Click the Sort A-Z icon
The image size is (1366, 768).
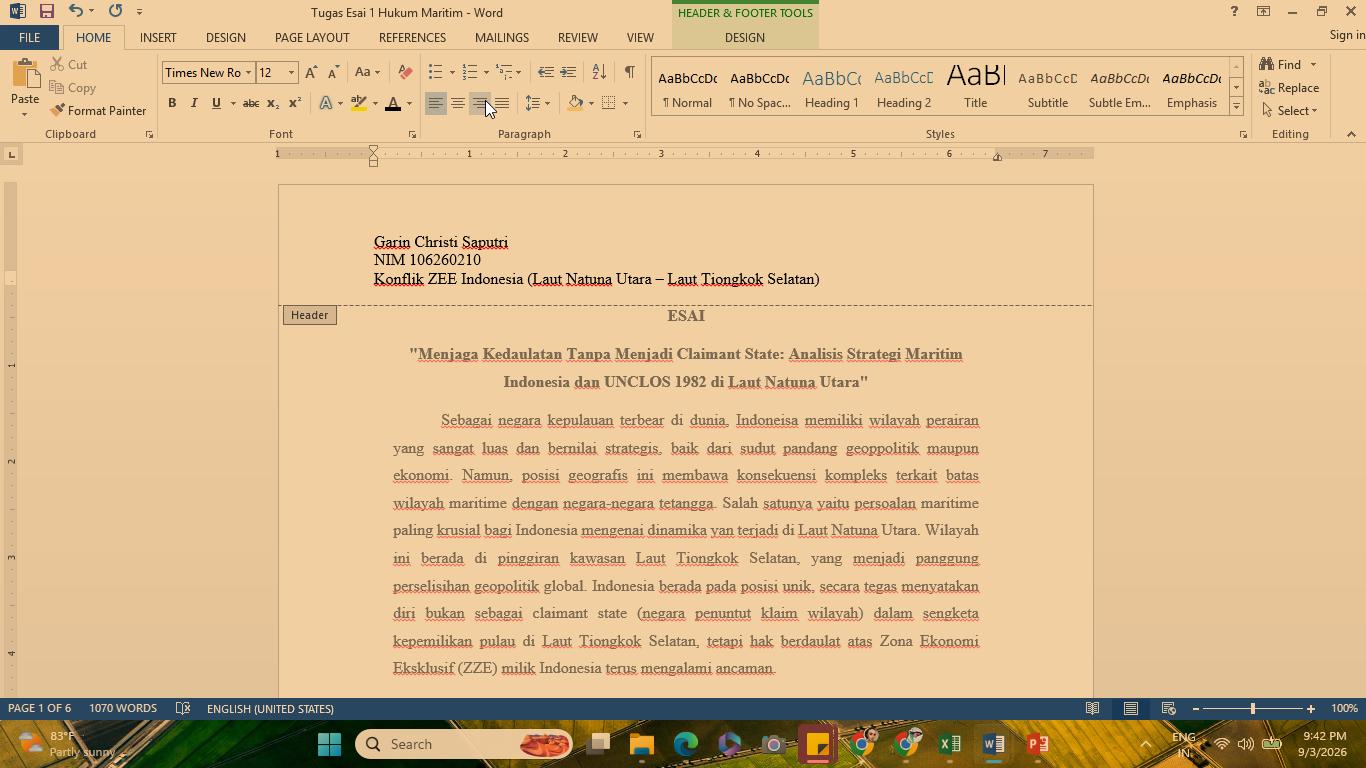(x=599, y=72)
